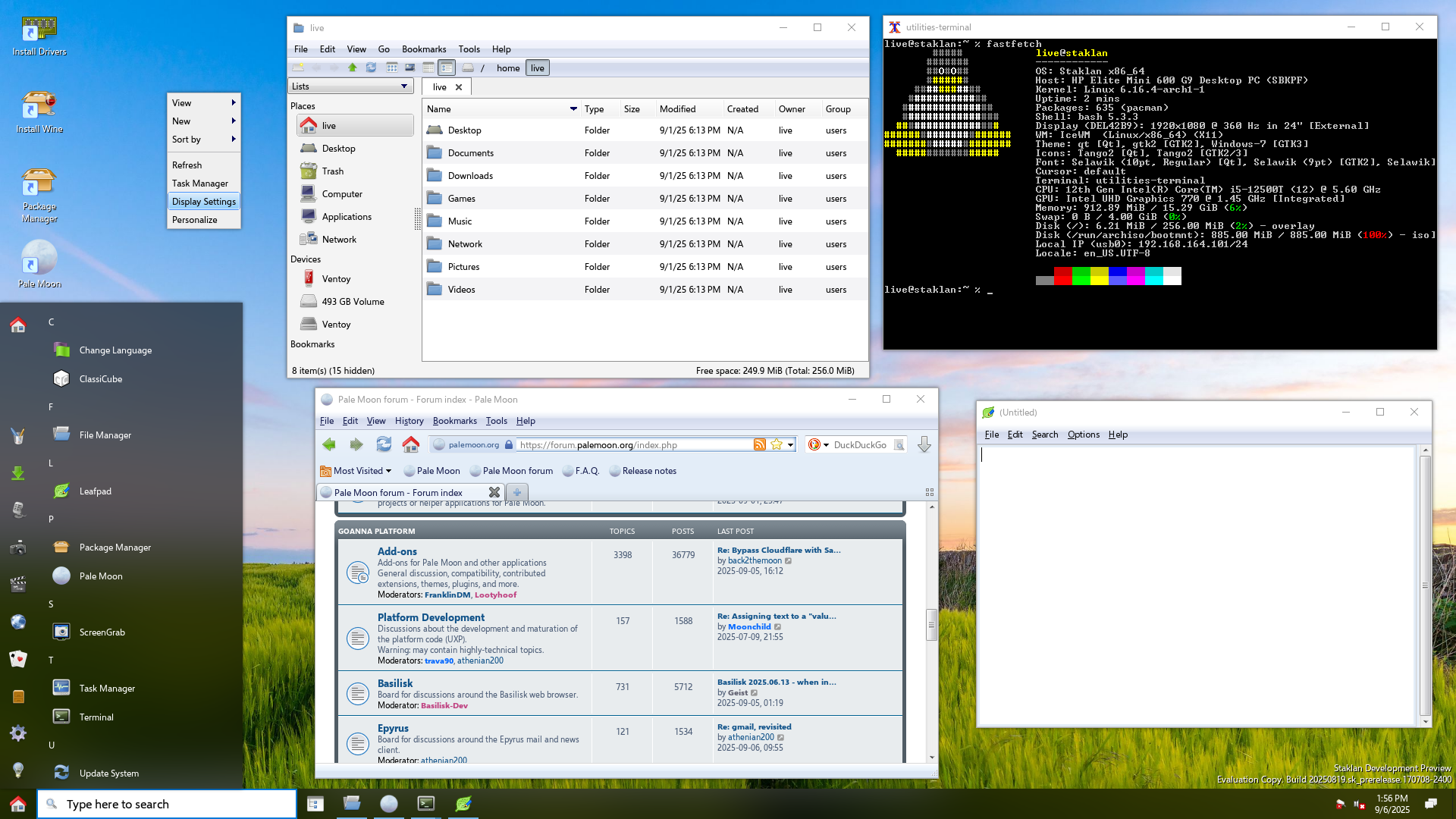1456x819 pixels.
Task: Click Pale Moon home button
Action: 410,444
